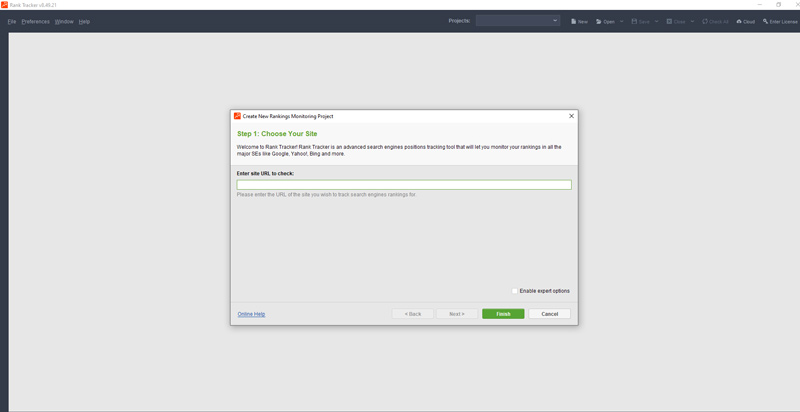Enable expert options checkbox
800x412 pixels.
515,291
